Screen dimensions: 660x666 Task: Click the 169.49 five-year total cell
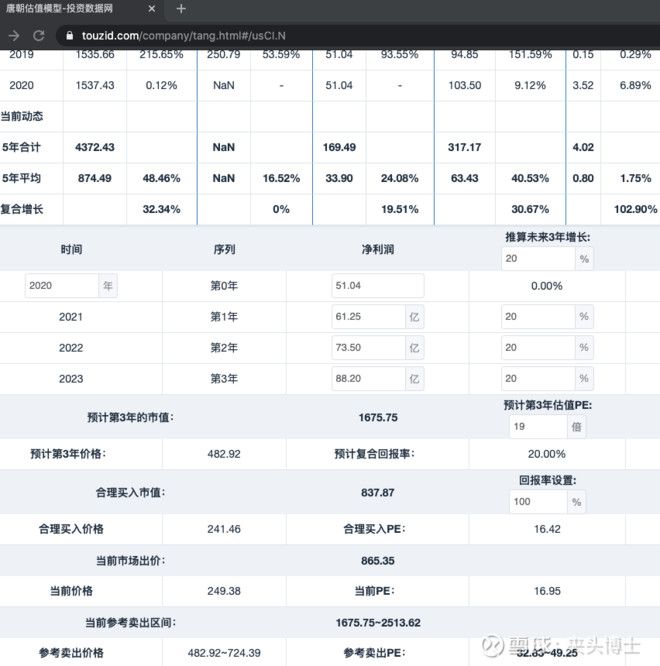point(339,147)
